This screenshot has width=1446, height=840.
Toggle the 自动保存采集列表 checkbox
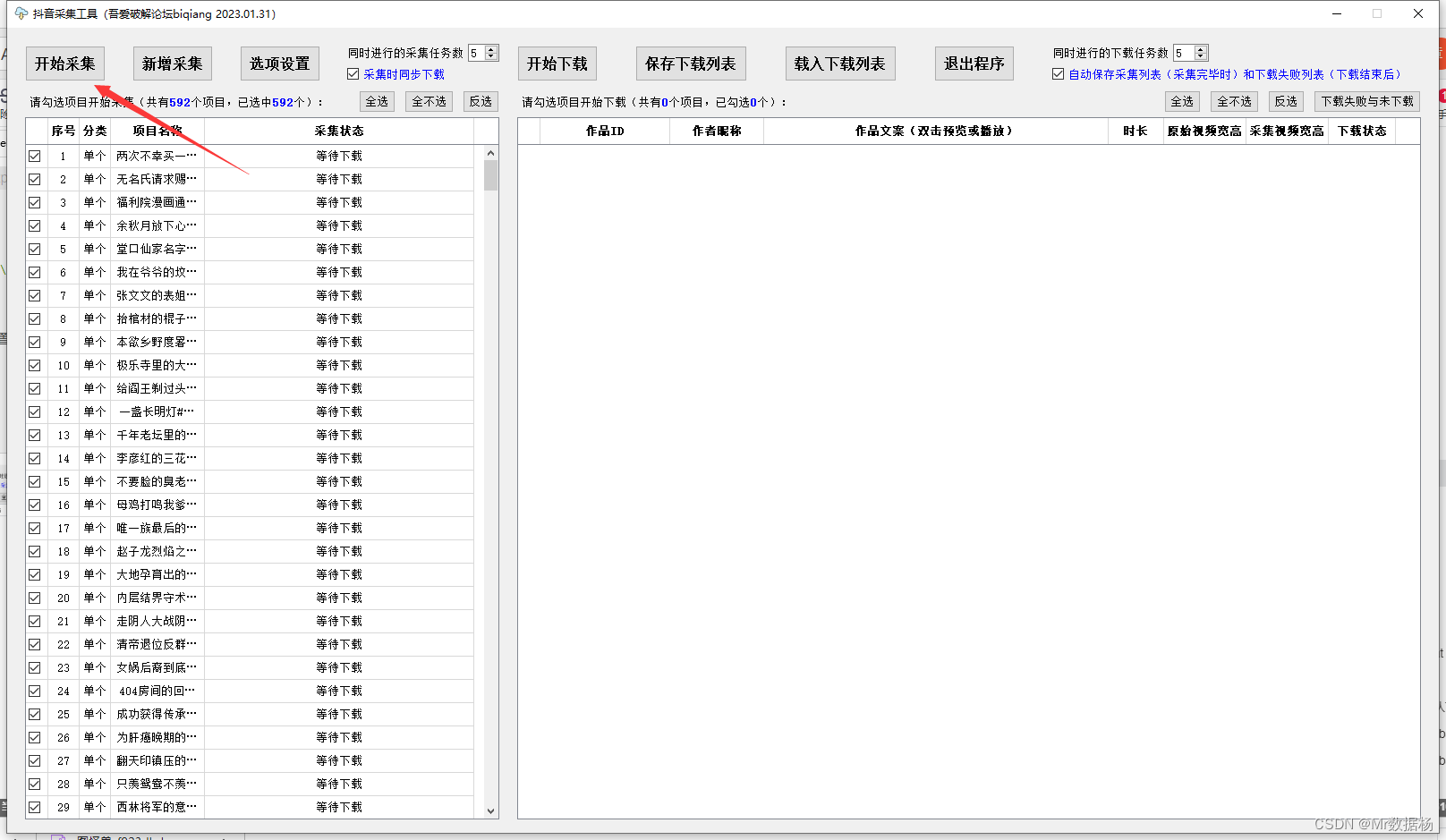(x=1059, y=74)
